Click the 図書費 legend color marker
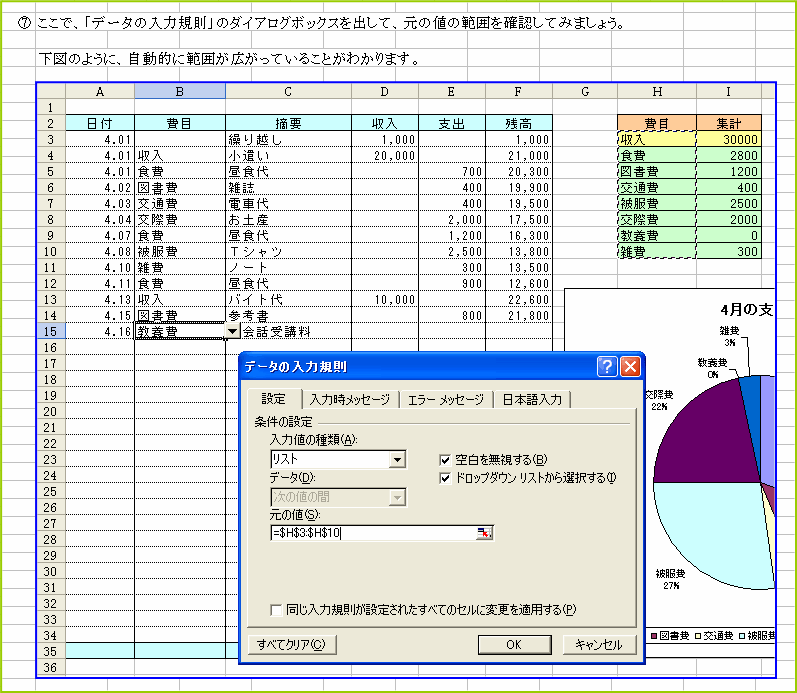Viewport: 797px width, 693px height. pyautogui.click(x=654, y=636)
